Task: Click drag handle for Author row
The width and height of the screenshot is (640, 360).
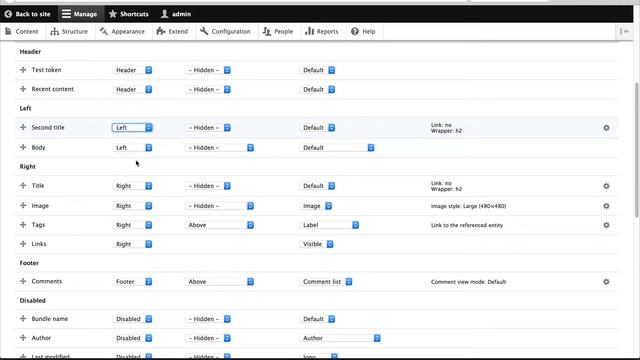Action: pyautogui.click(x=23, y=338)
